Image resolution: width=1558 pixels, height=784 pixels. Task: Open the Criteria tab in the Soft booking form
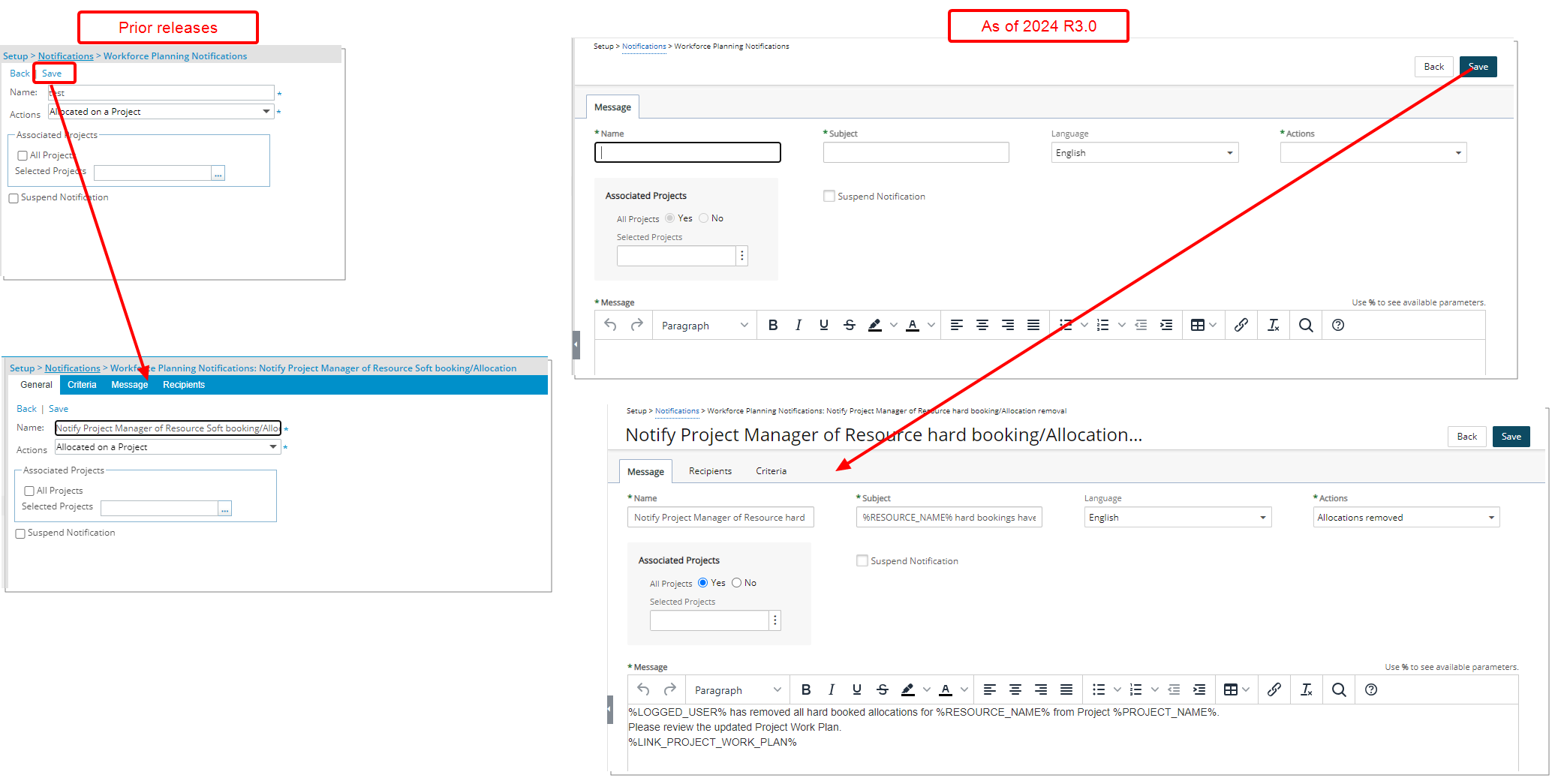coord(82,385)
